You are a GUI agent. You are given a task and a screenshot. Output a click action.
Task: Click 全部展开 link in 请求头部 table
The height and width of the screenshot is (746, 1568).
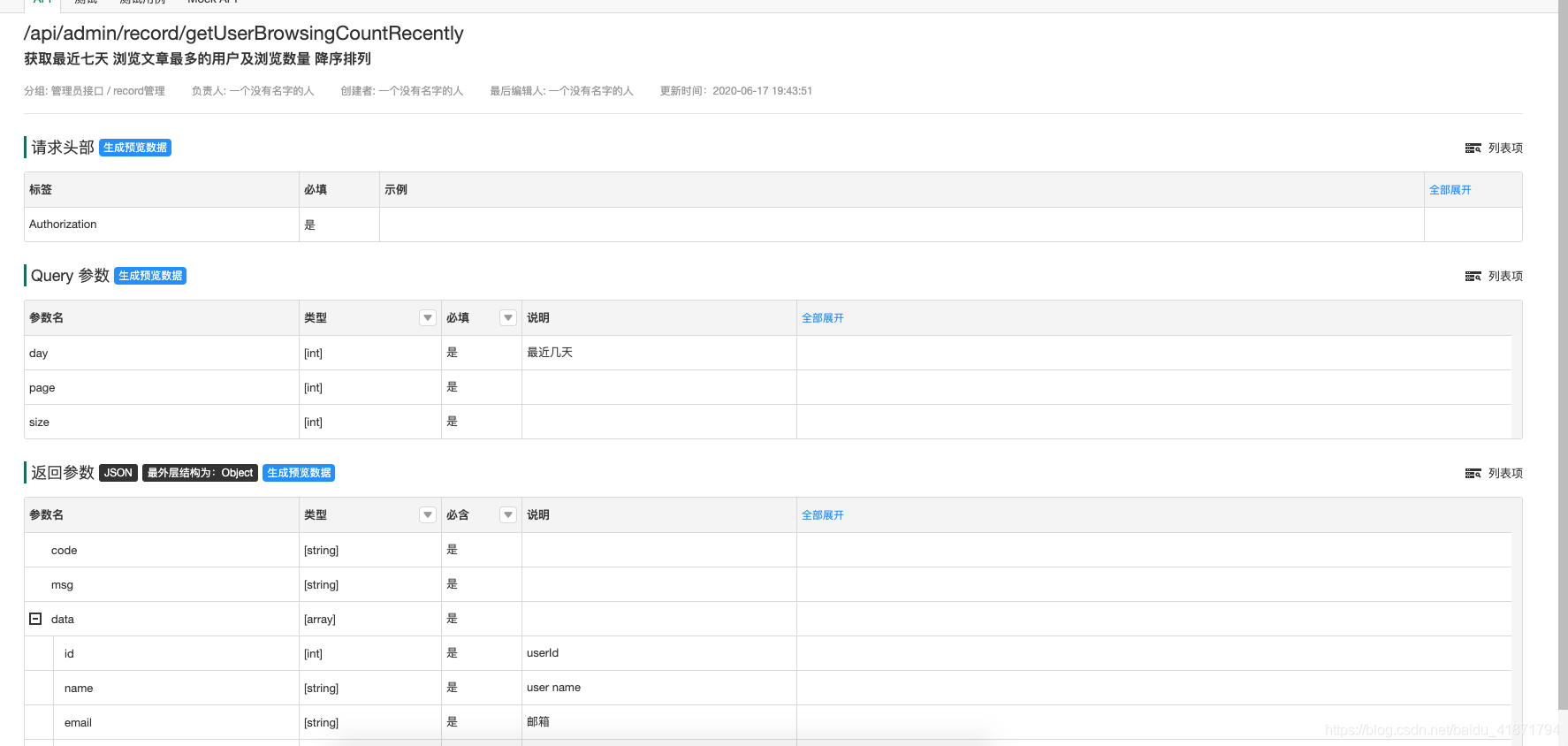pos(1450,190)
